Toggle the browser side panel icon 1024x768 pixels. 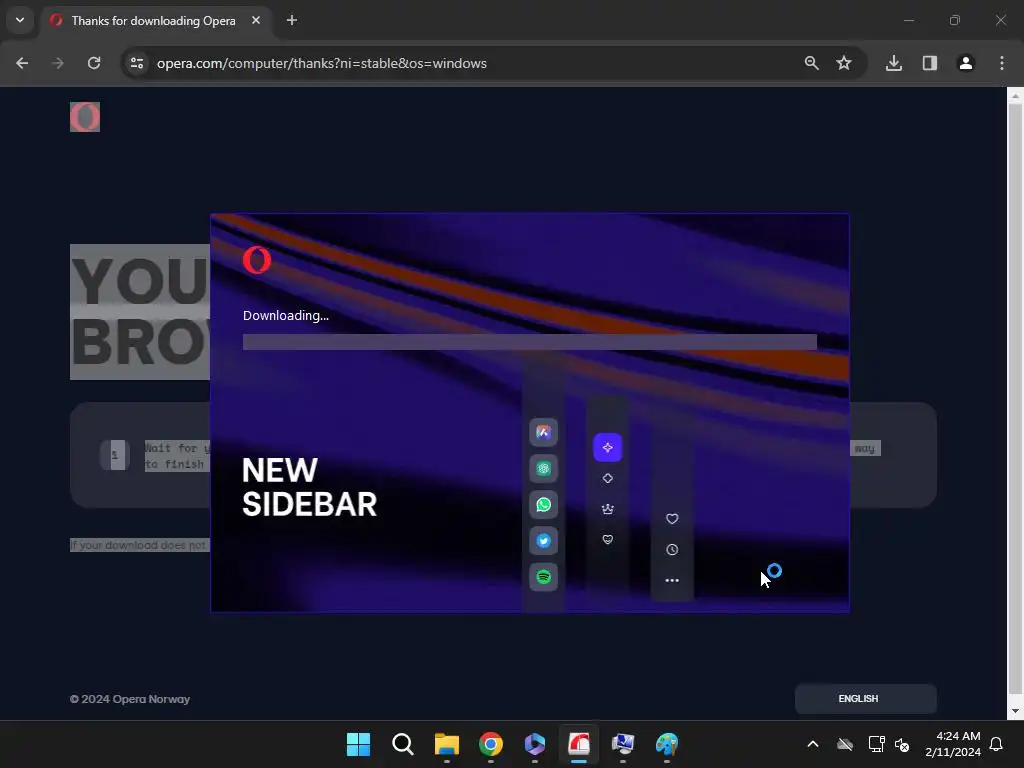coord(930,63)
